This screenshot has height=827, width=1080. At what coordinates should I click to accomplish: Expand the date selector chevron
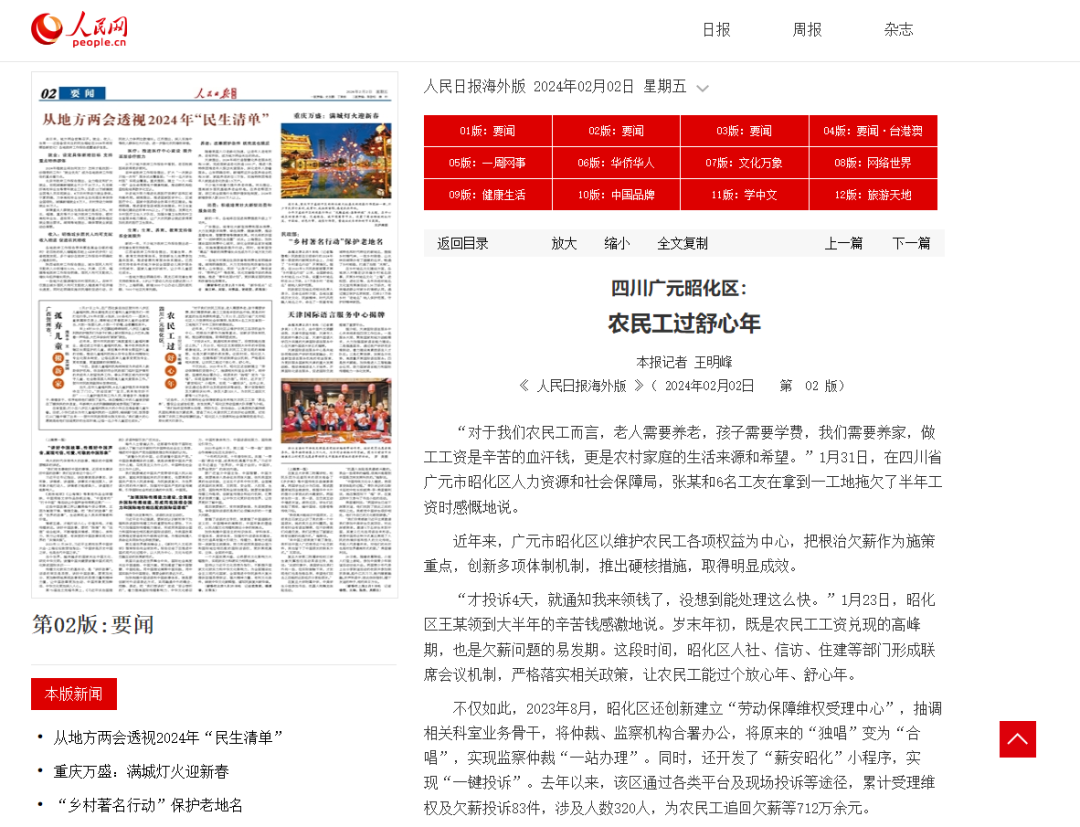point(702,88)
